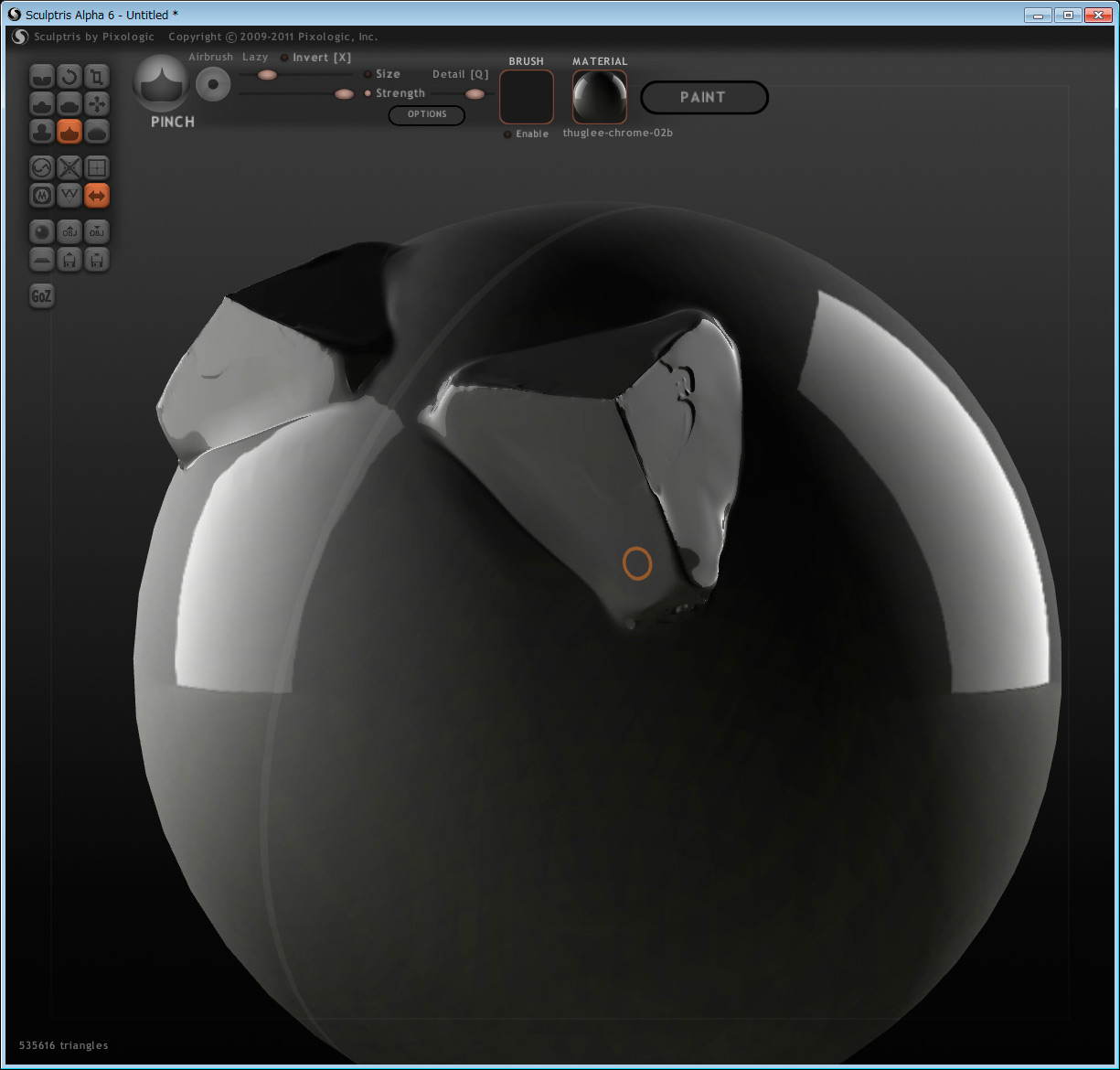Enable the Invert [X] radio dot
The image size is (1120, 1070).
click(284, 58)
